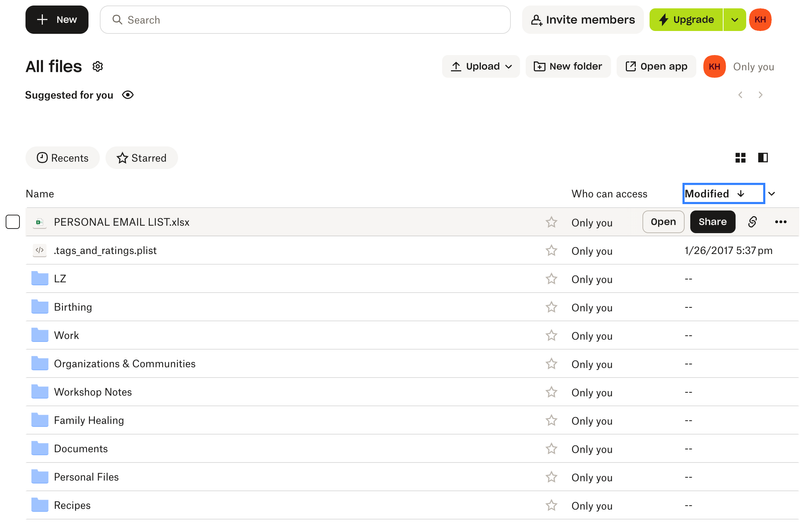The height and width of the screenshot is (525, 800).
Task: Star the Birthing folder
Action: 551,307
